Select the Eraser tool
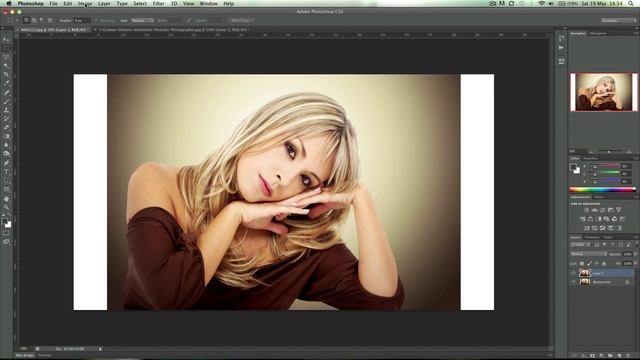 [6, 128]
